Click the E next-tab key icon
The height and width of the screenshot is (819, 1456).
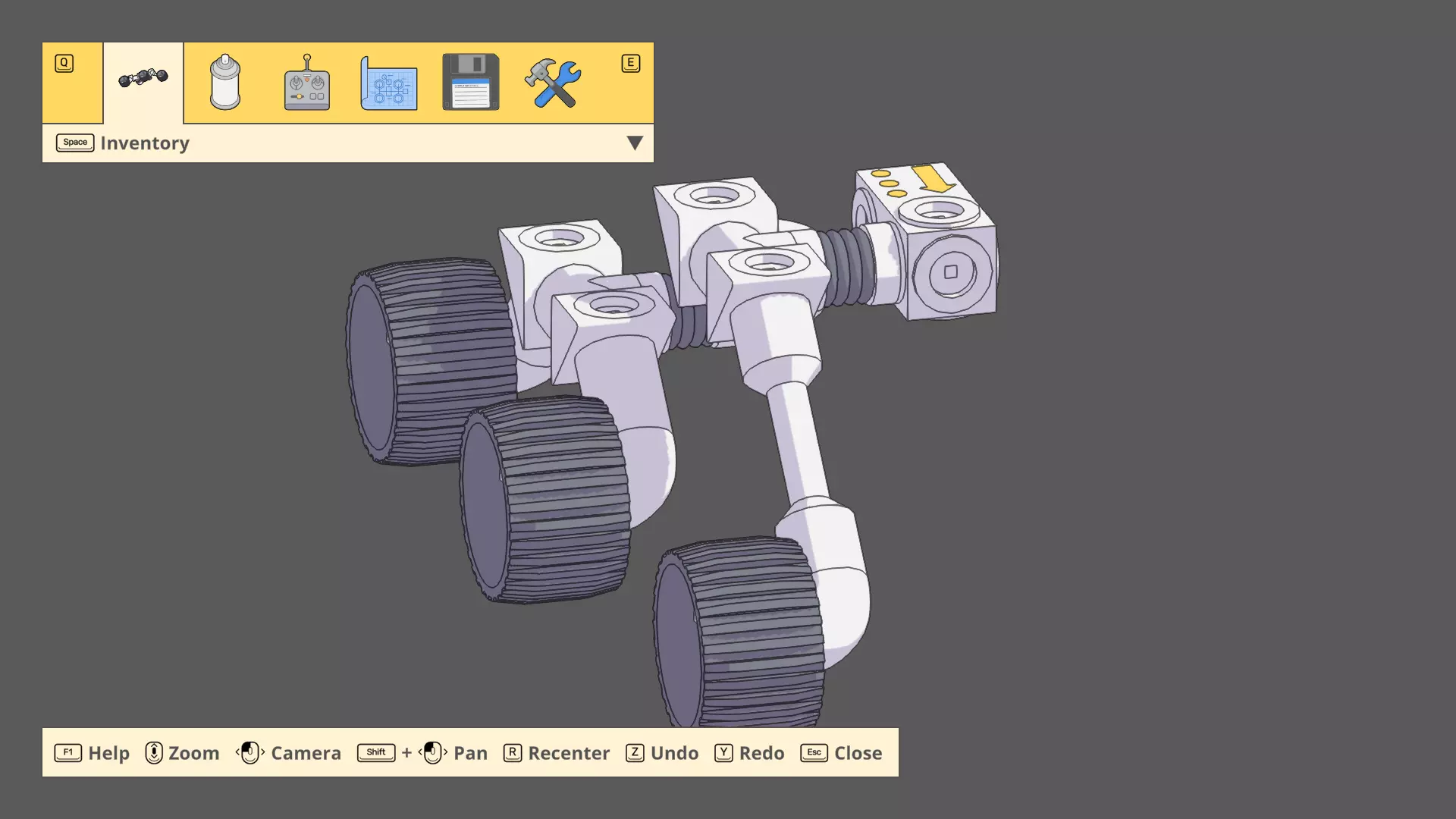630,63
